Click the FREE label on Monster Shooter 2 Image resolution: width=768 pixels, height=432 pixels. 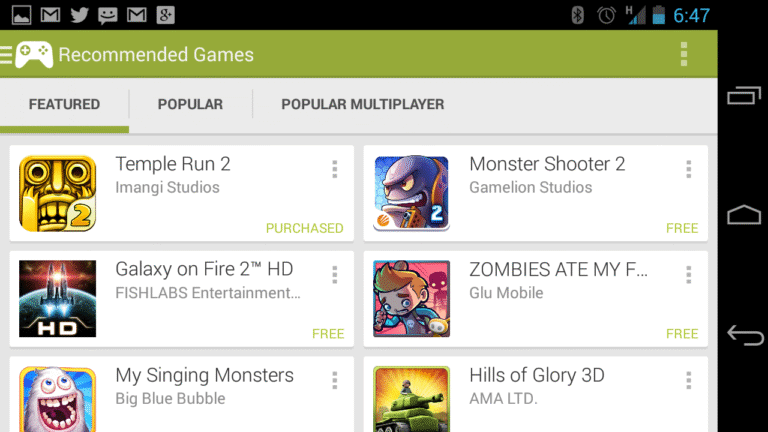pos(682,228)
